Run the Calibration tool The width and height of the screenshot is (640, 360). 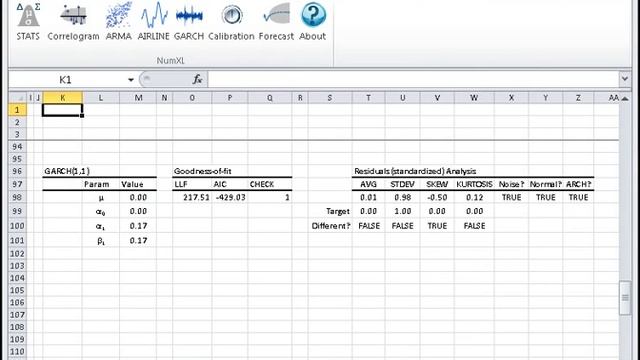(x=231, y=22)
